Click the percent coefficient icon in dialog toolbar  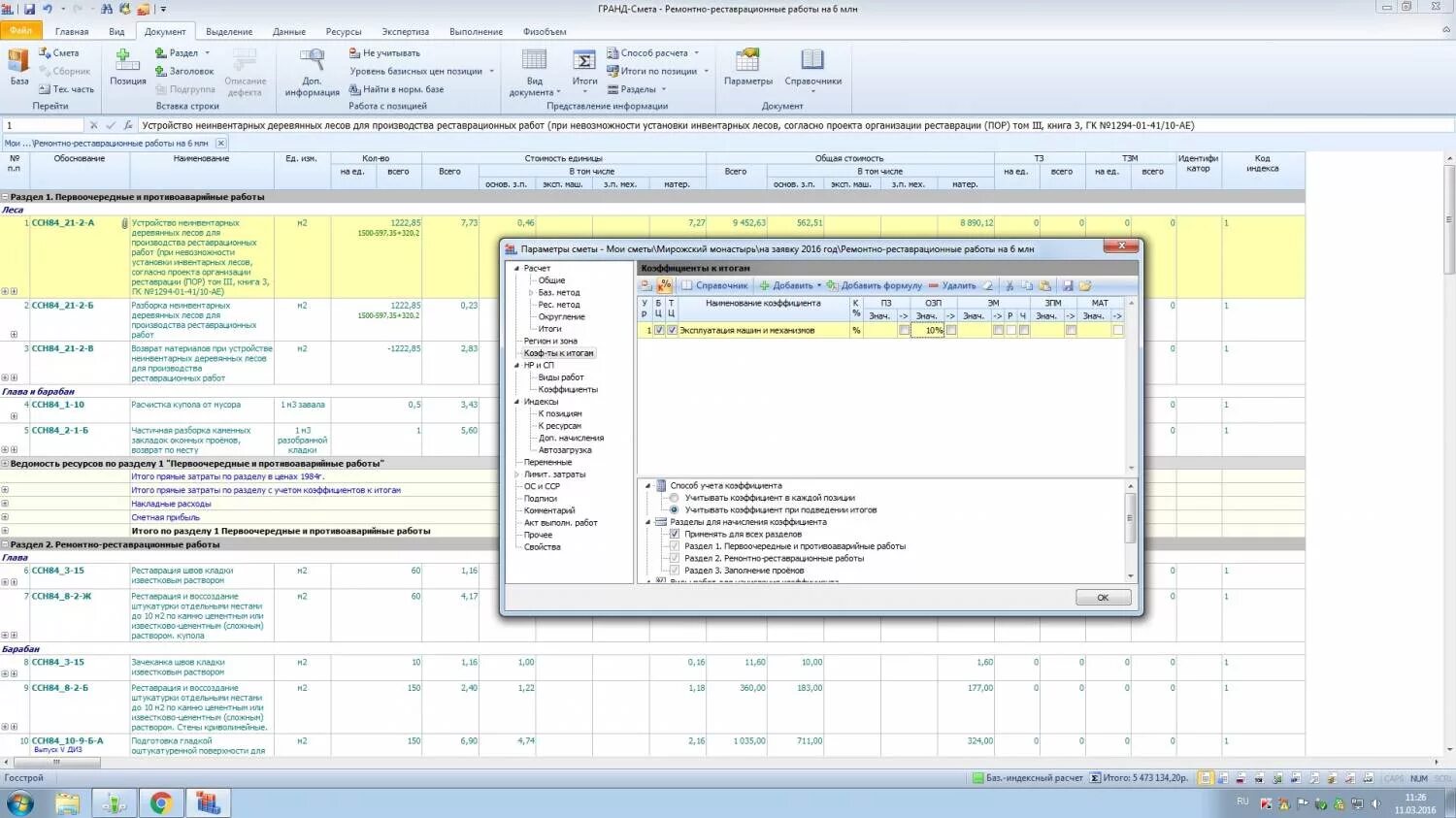tap(664, 285)
